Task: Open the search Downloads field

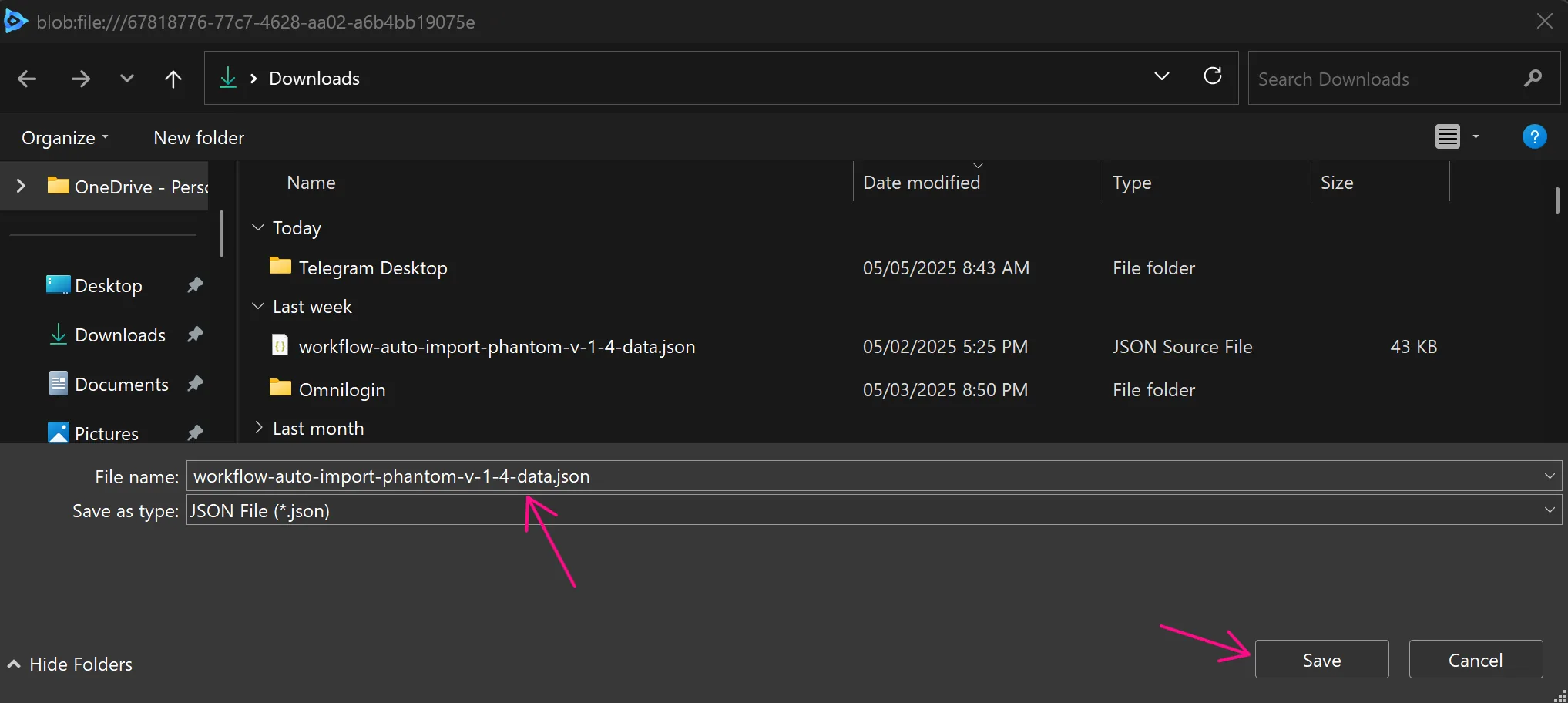Action: click(1387, 78)
